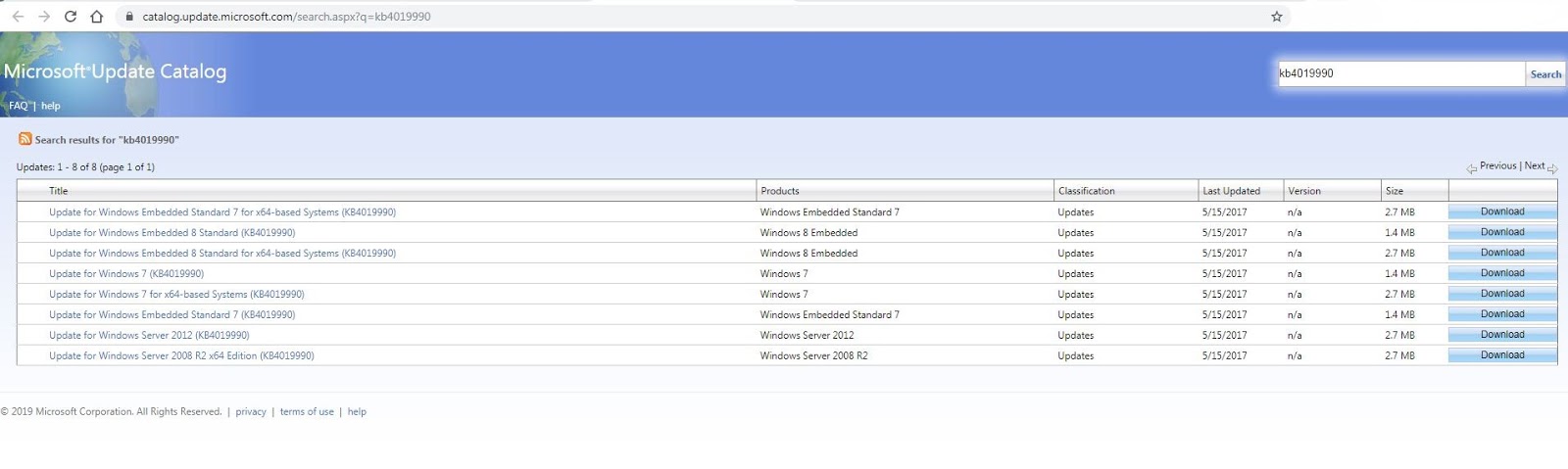Viewport: 1568px width, 469px height.
Task: Open Windows Embedded Standard 7 x64-based Systems update
Action: point(222,212)
